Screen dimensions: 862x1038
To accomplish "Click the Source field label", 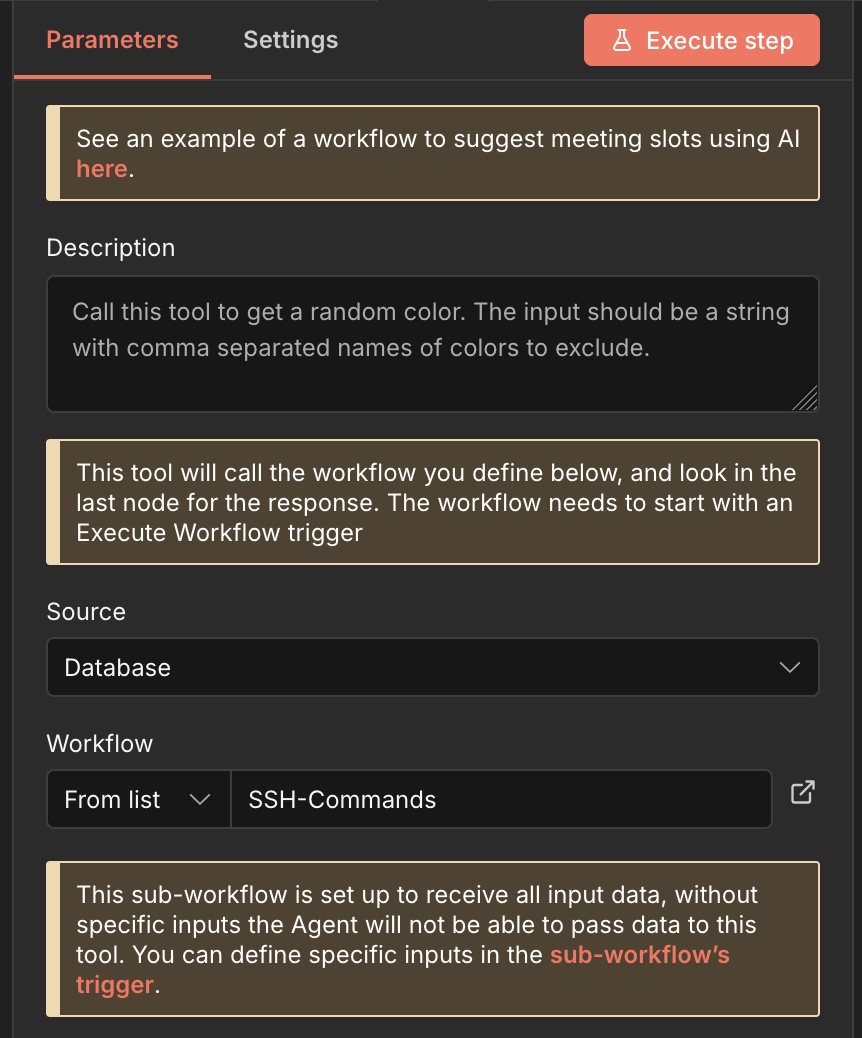I will [86, 612].
